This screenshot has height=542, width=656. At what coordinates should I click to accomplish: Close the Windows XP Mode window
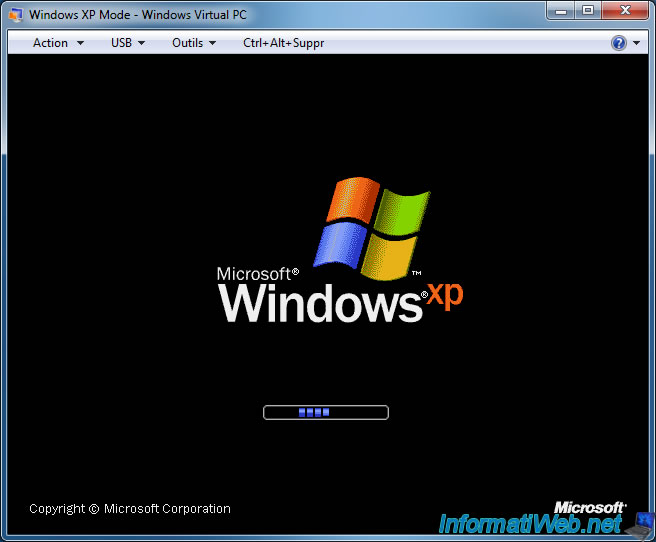(625, 10)
